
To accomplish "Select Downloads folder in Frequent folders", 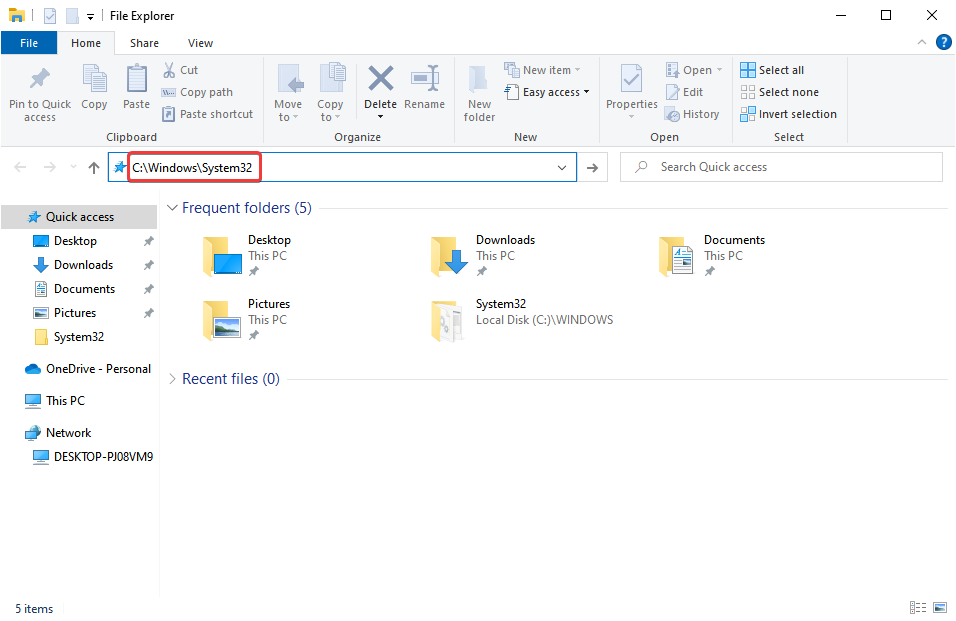I will click(483, 256).
